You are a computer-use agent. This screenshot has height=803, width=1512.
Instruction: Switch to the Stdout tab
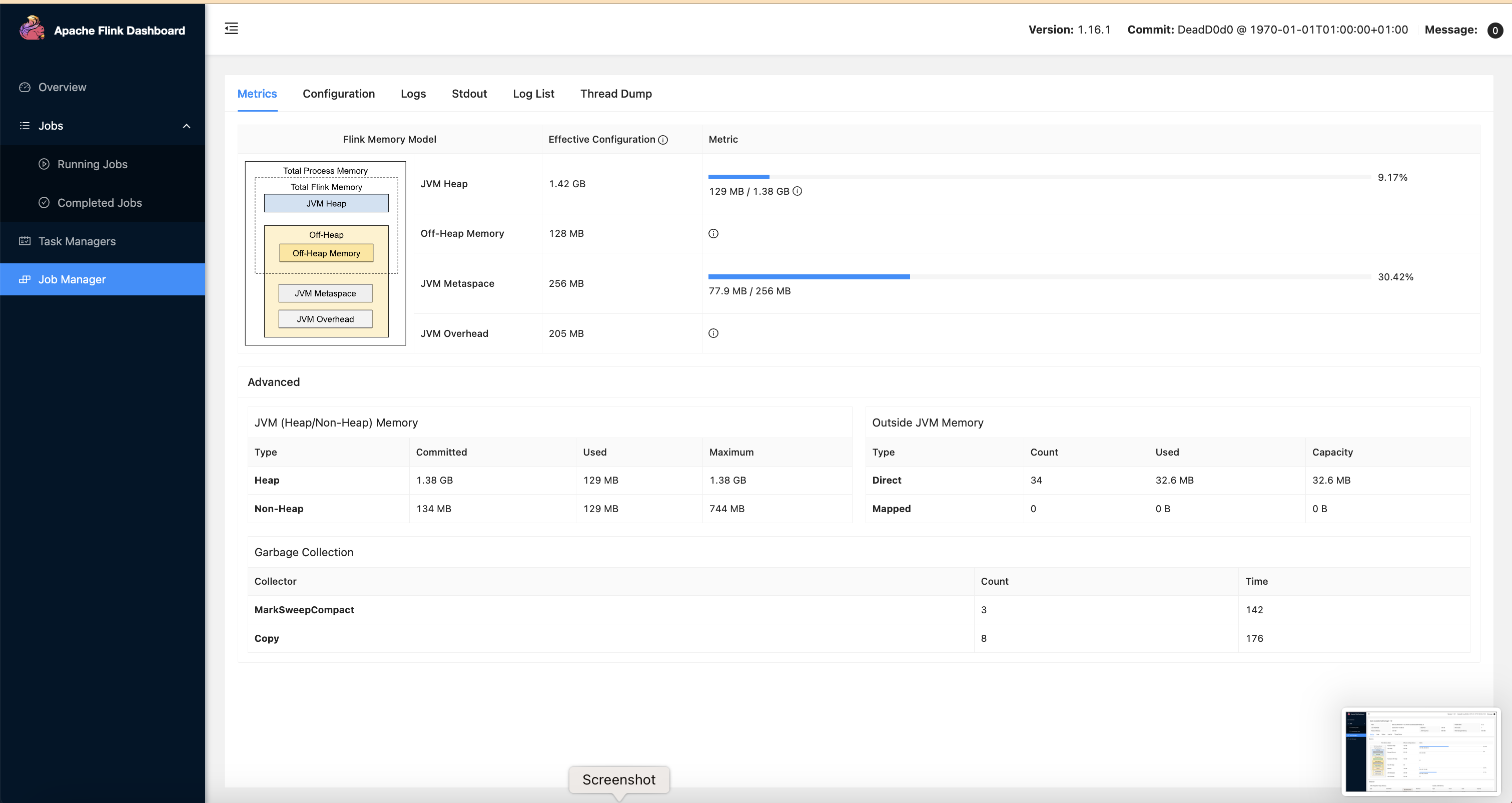pos(469,94)
